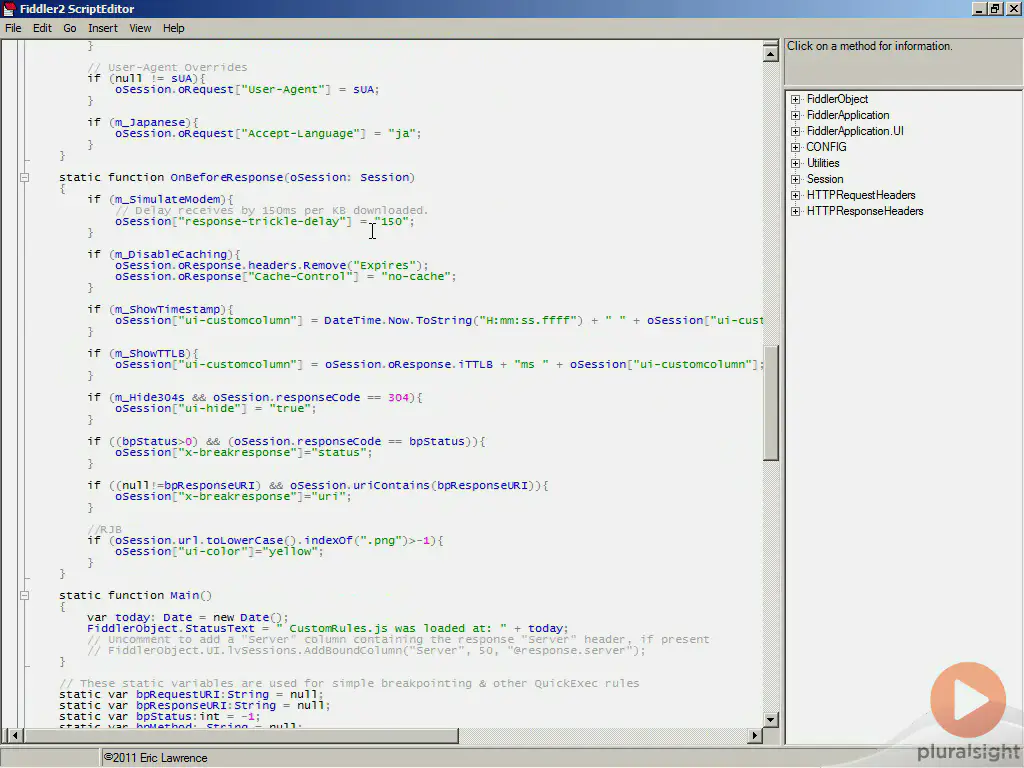The height and width of the screenshot is (768, 1024).
Task: Click the m_ShowTTLB condition text
Action: coord(150,353)
